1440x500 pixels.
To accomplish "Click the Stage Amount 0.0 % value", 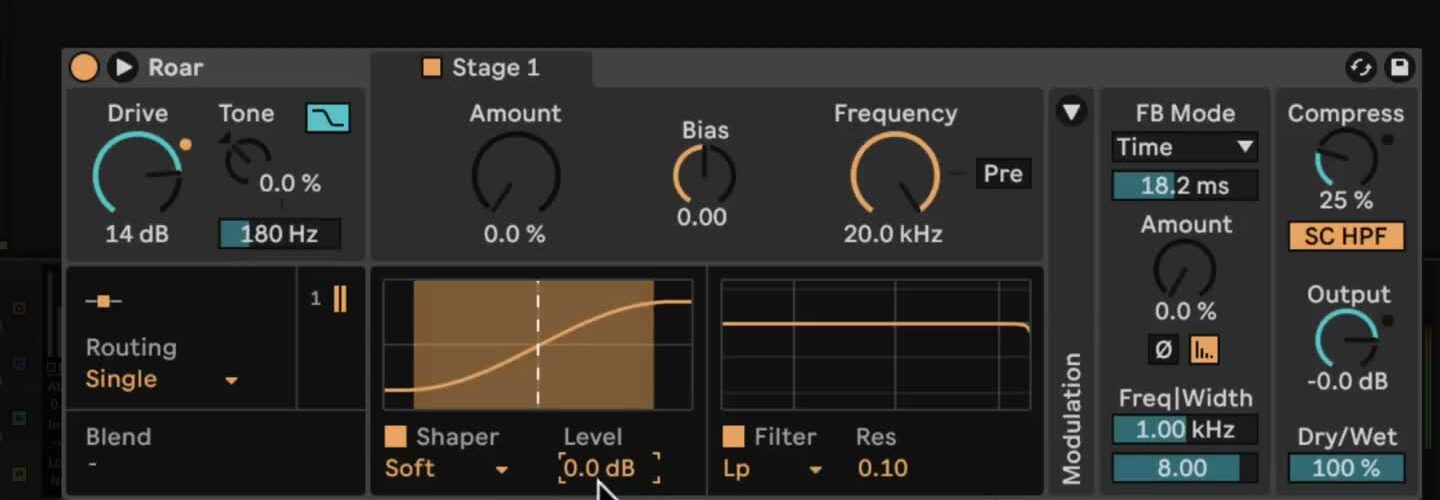I will [515, 235].
